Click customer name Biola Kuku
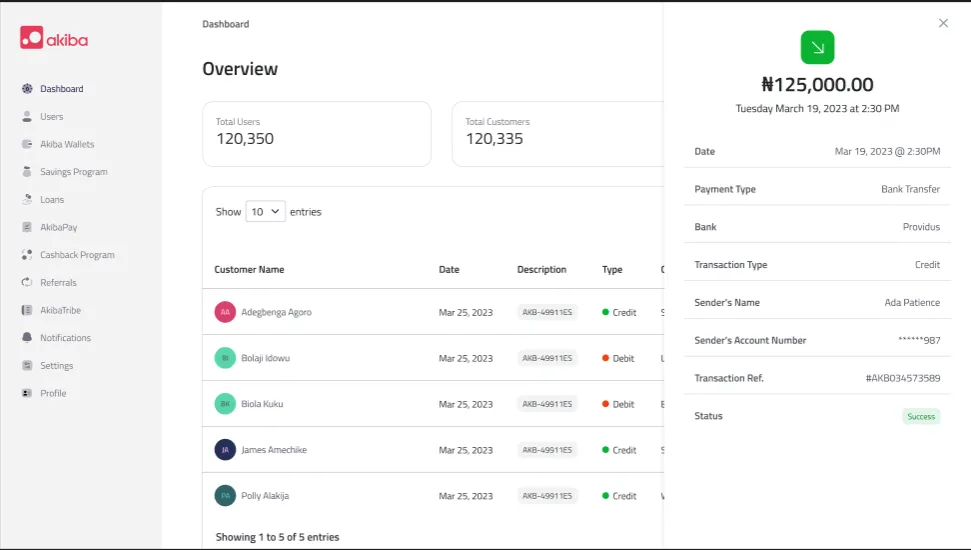The height and width of the screenshot is (550, 971). [262, 404]
